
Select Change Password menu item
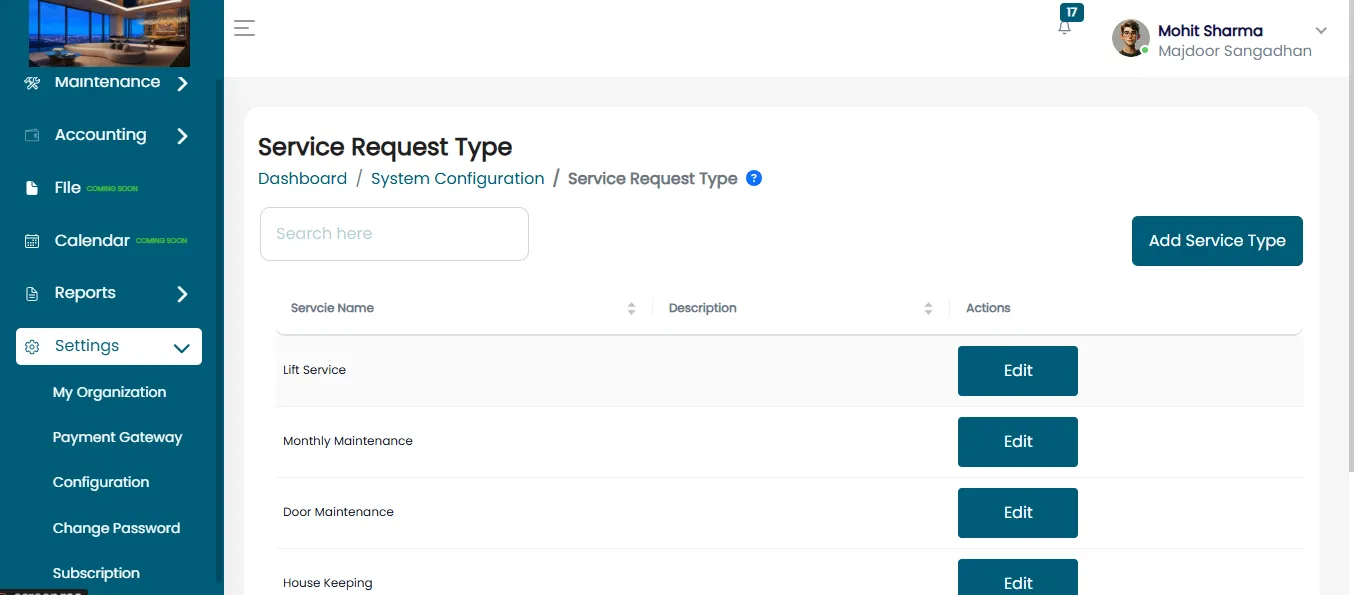(117, 528)
